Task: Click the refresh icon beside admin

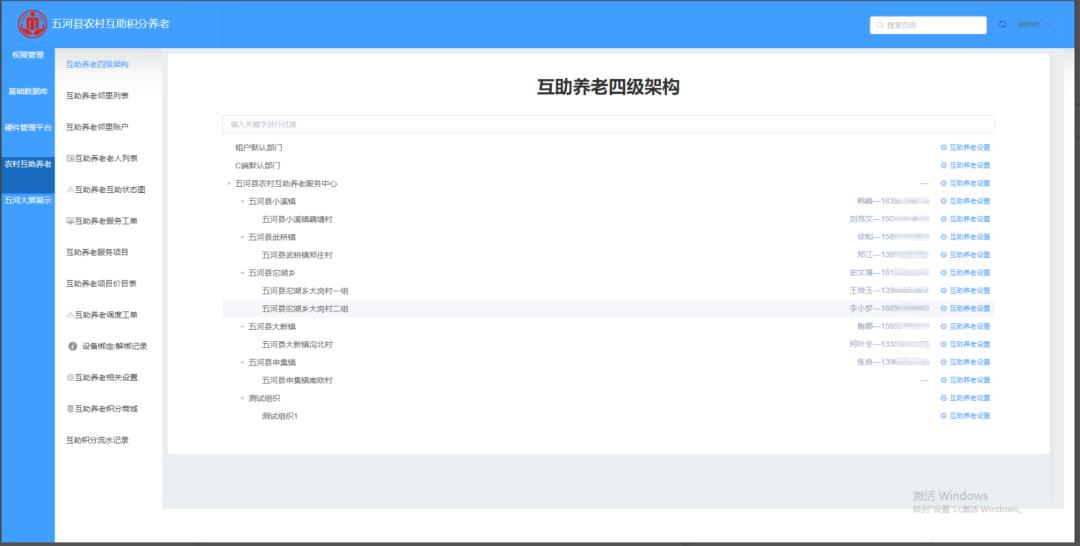Action: [1002, 24]
